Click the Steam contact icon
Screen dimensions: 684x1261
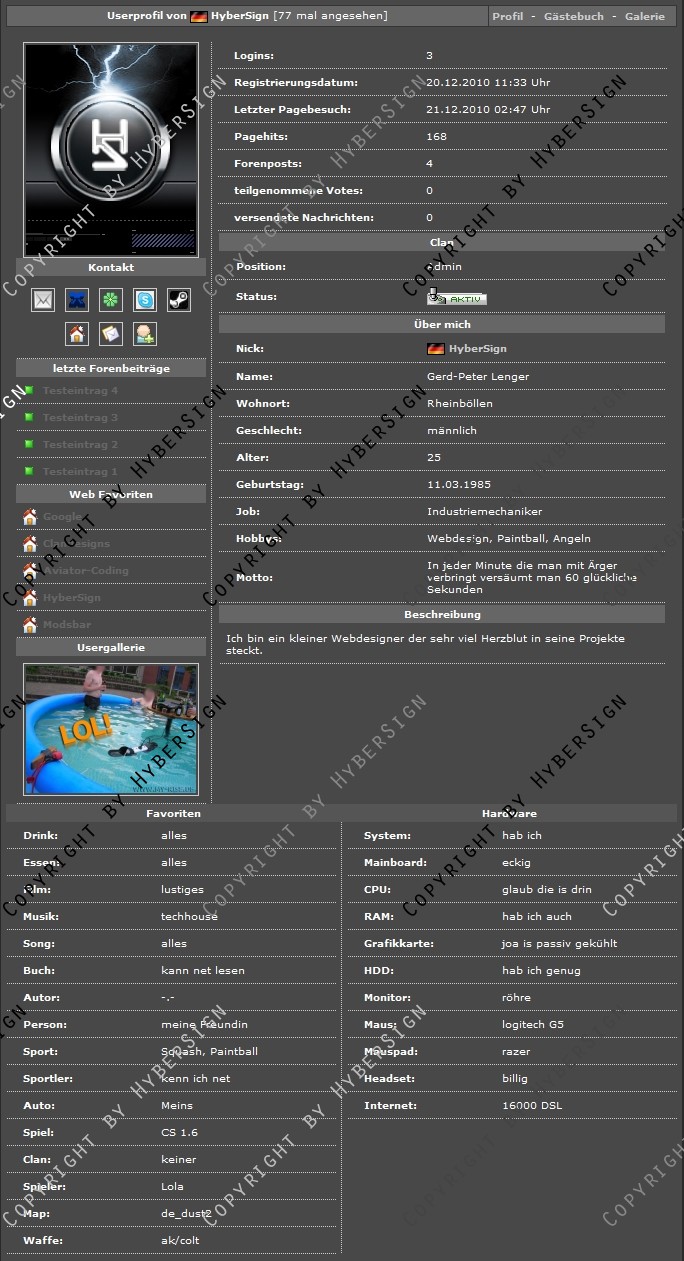coord(178,300)
